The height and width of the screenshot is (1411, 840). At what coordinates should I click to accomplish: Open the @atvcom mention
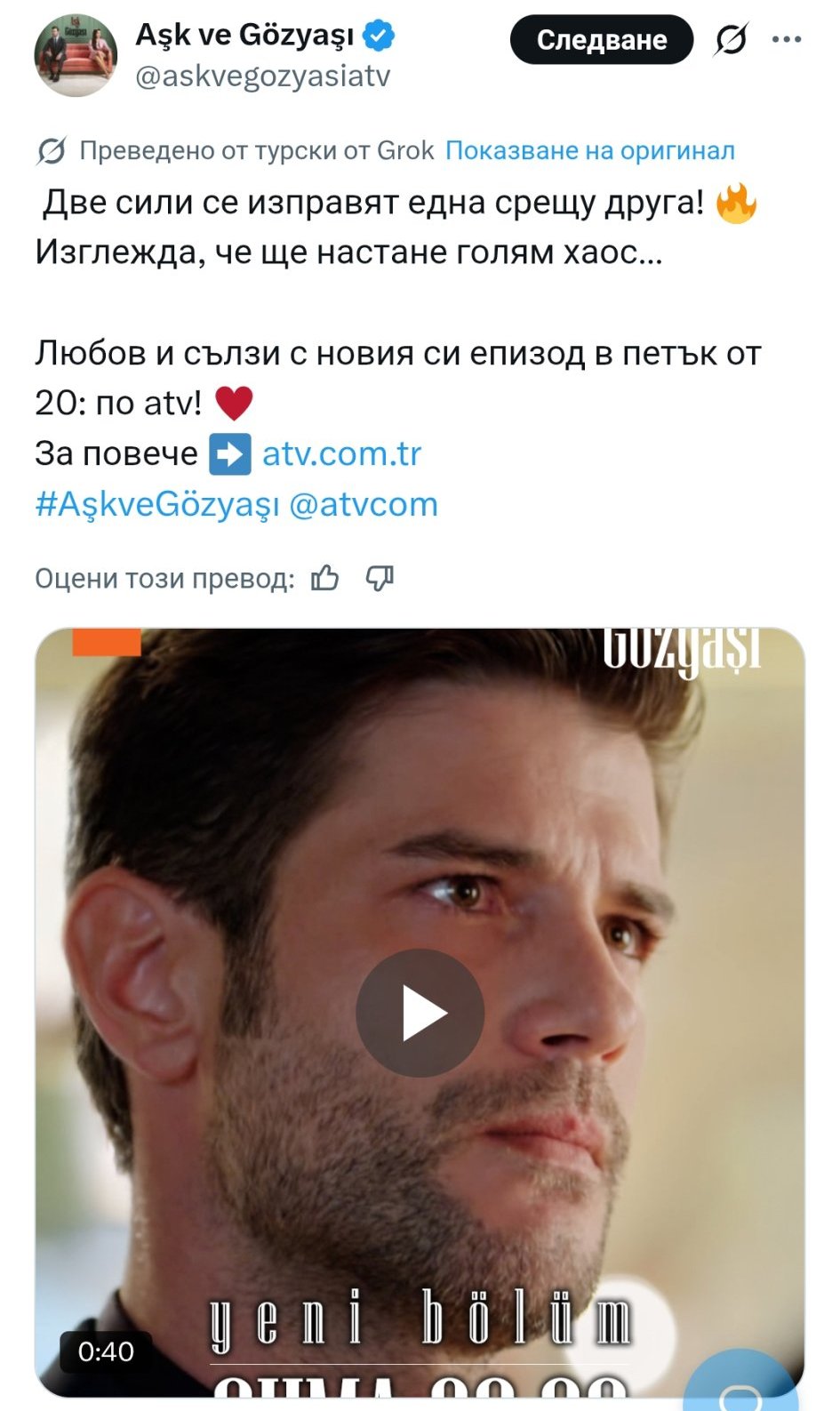364,504
